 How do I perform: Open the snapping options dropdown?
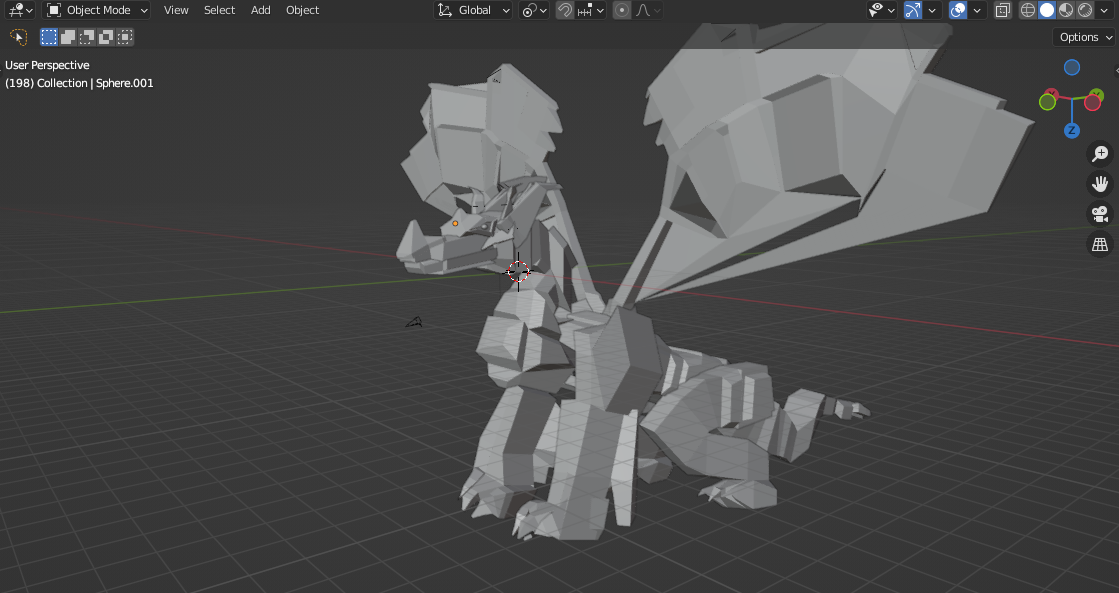(x=590, y=10)
